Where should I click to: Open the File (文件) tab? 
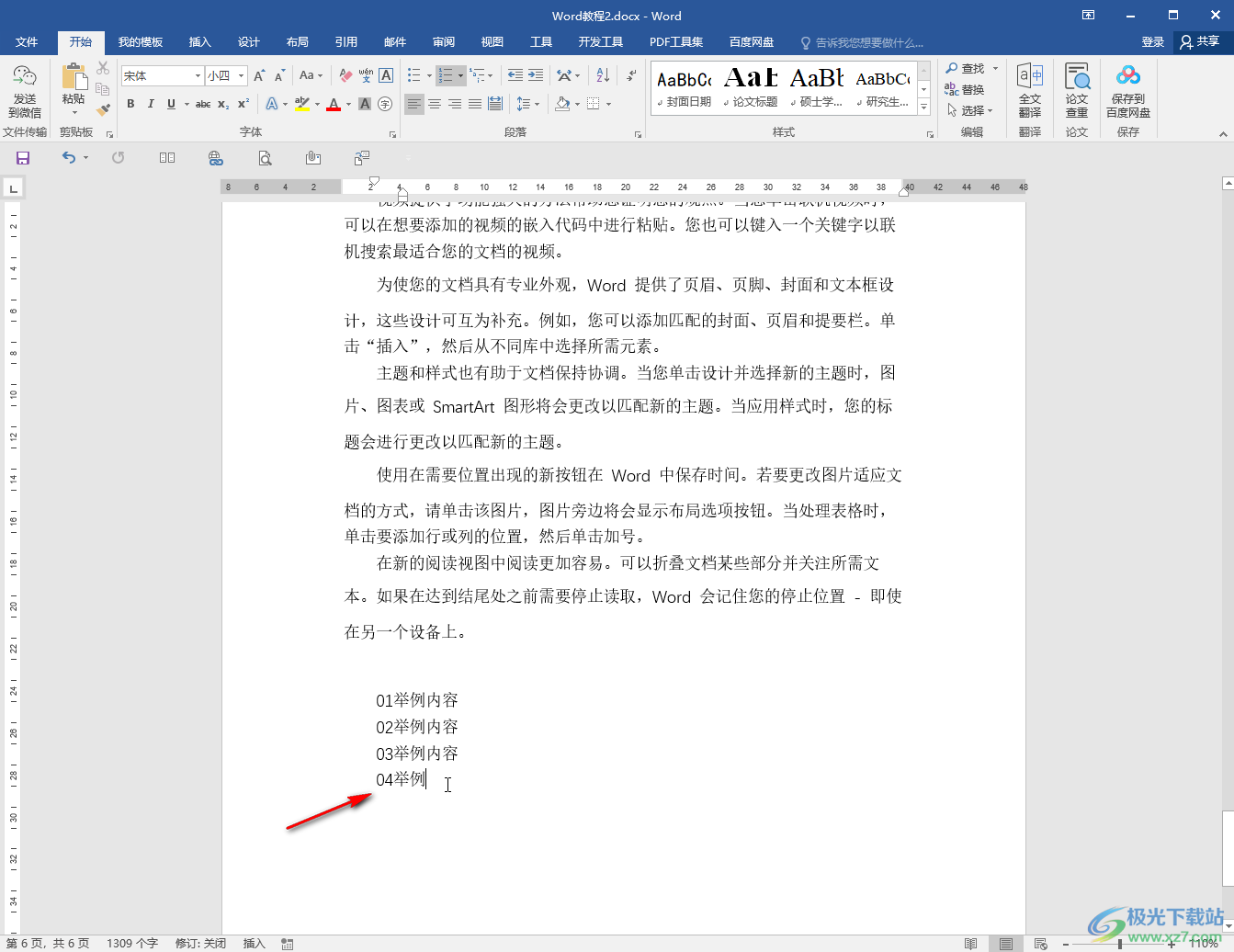click(x=27, y=42)
